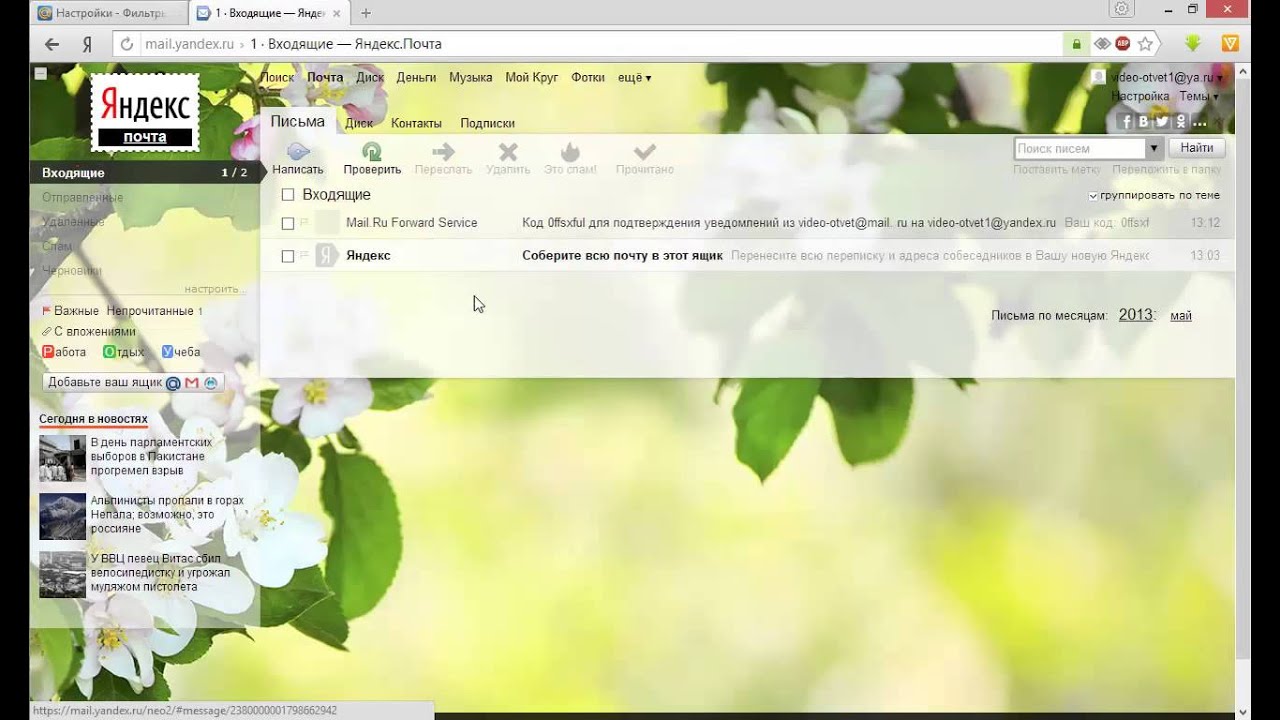Image resolution: width=1280 pixels, height=720 pixels.
Task: Open Поставить метку label menu
Action: tap(1057, 170)
